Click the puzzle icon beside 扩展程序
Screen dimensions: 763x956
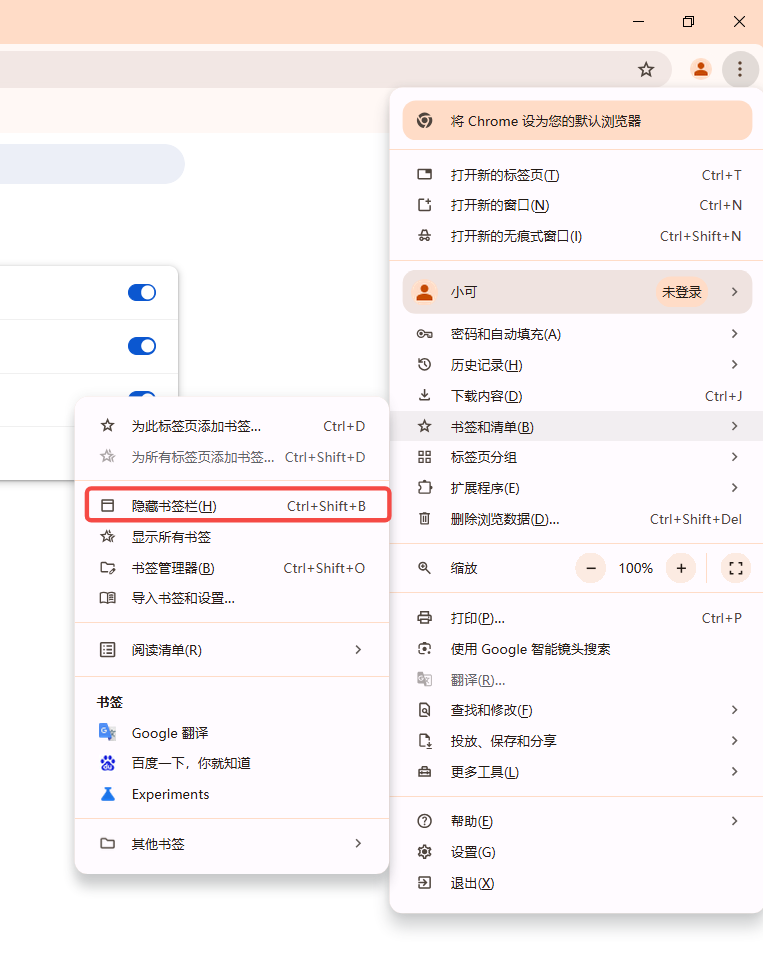coord(424,488)
